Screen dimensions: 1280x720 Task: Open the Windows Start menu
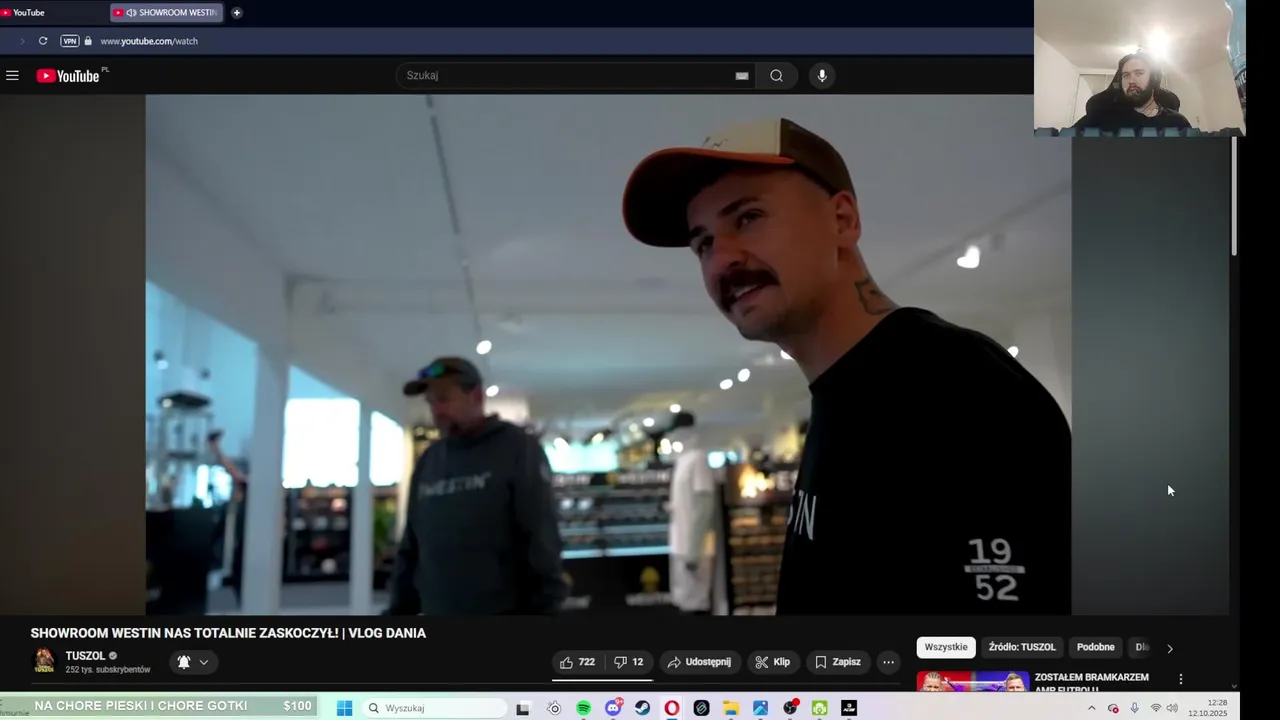344,708
